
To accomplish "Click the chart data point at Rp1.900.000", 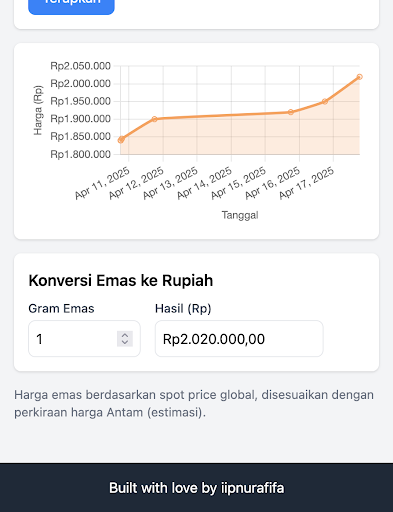I will pyautogui.click(x=154, y=119).
